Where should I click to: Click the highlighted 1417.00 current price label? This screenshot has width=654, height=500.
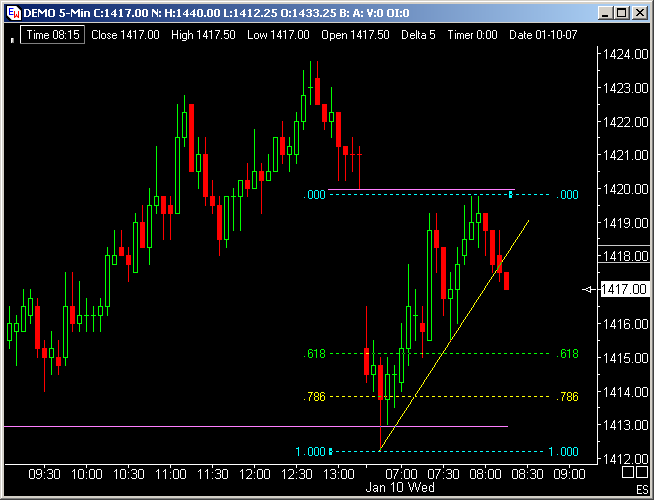(x=624, y=289)
